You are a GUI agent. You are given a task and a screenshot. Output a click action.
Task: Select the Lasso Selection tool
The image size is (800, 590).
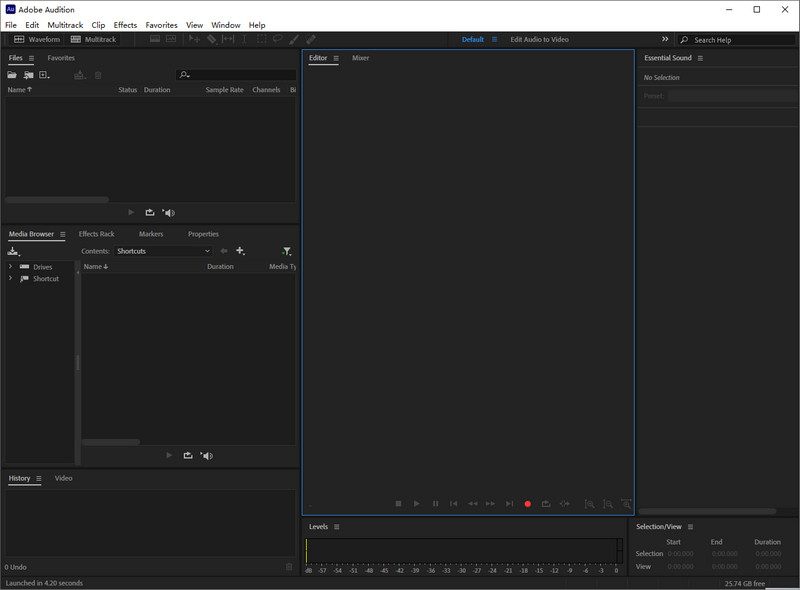(278, 39)
